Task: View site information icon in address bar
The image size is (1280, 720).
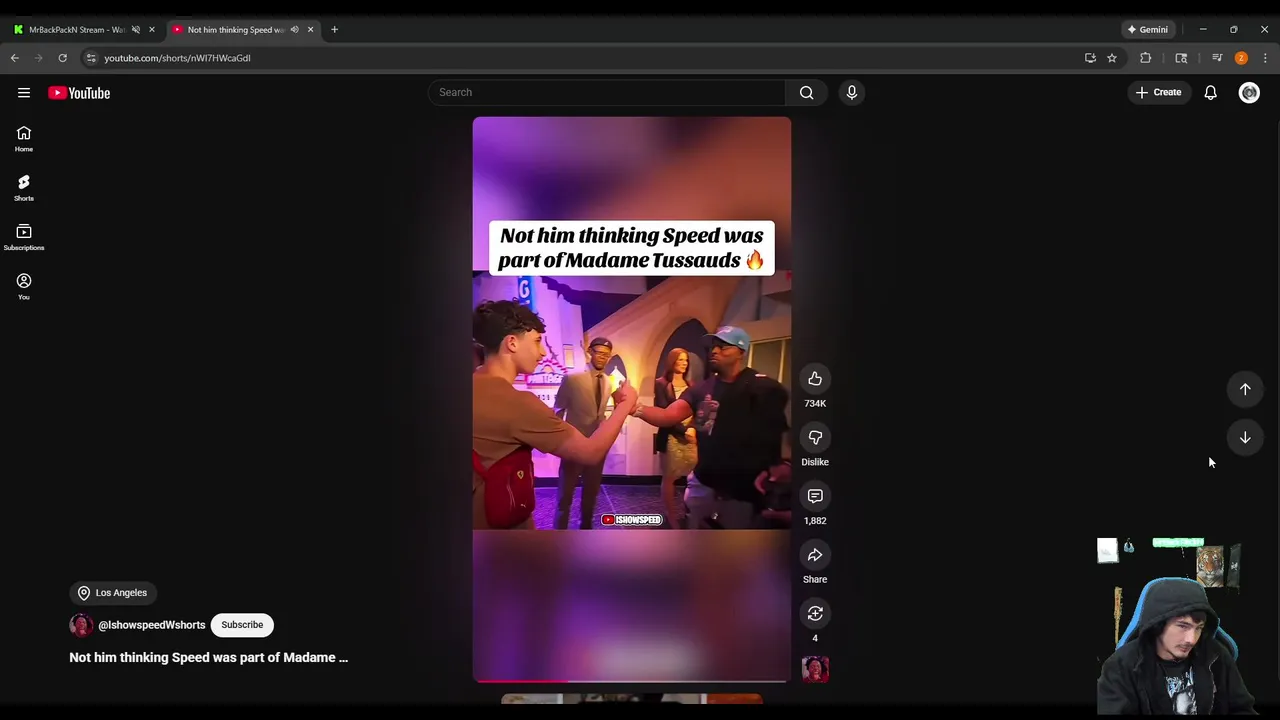Action: pos(91,58)
